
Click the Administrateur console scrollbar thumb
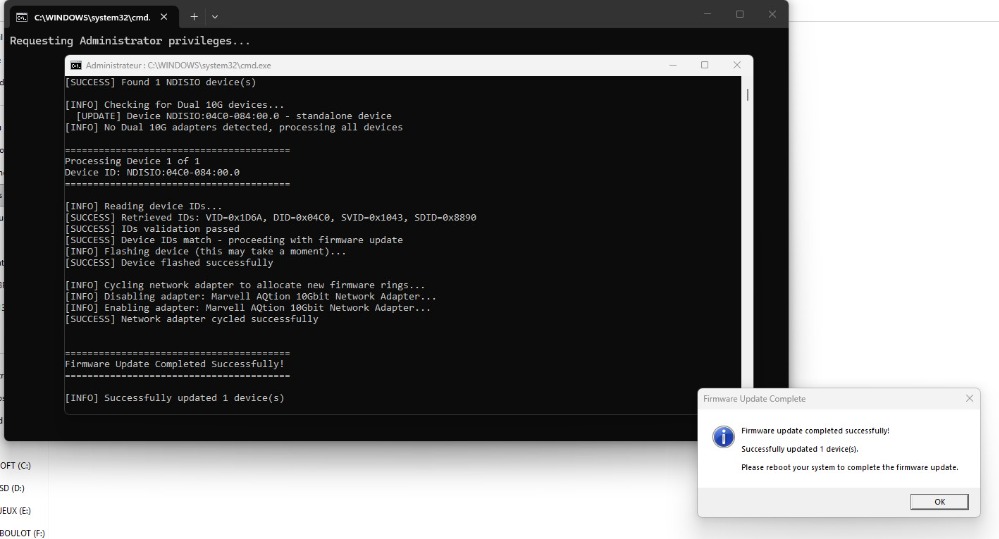click(x=747, y=95)
